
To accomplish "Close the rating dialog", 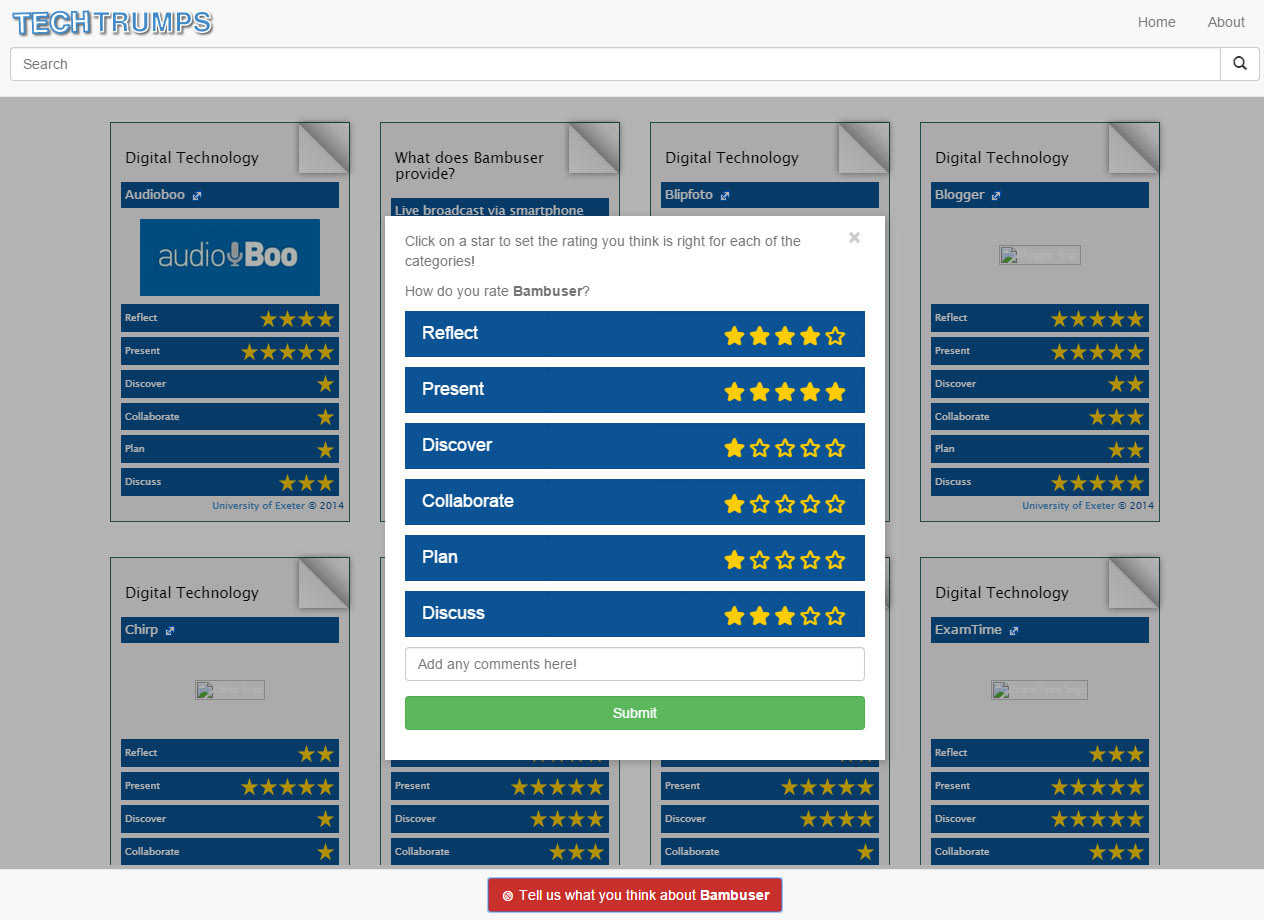I will click(x=854, y=238).
